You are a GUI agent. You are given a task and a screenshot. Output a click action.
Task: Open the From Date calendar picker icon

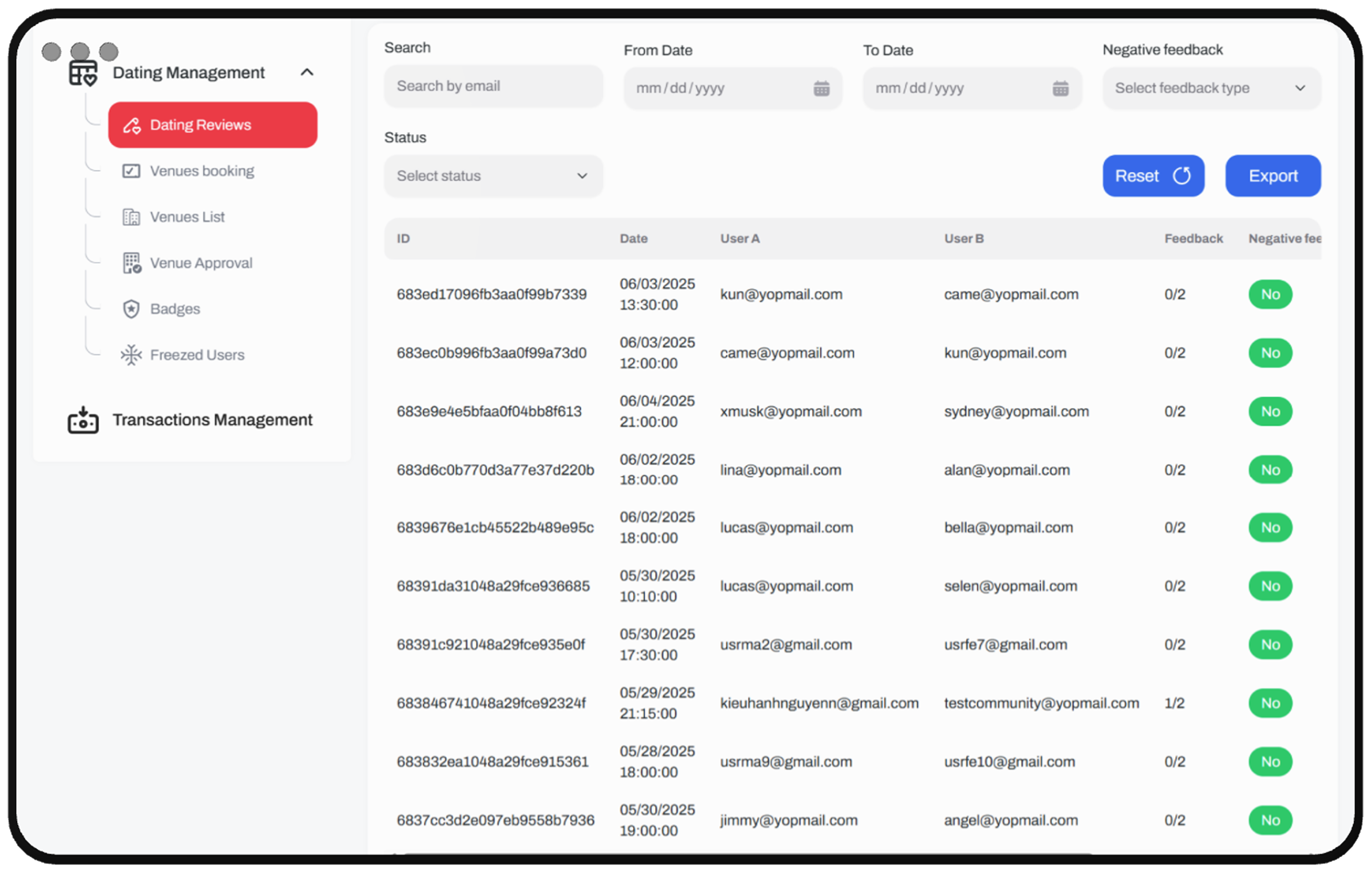tap(821, 88)
